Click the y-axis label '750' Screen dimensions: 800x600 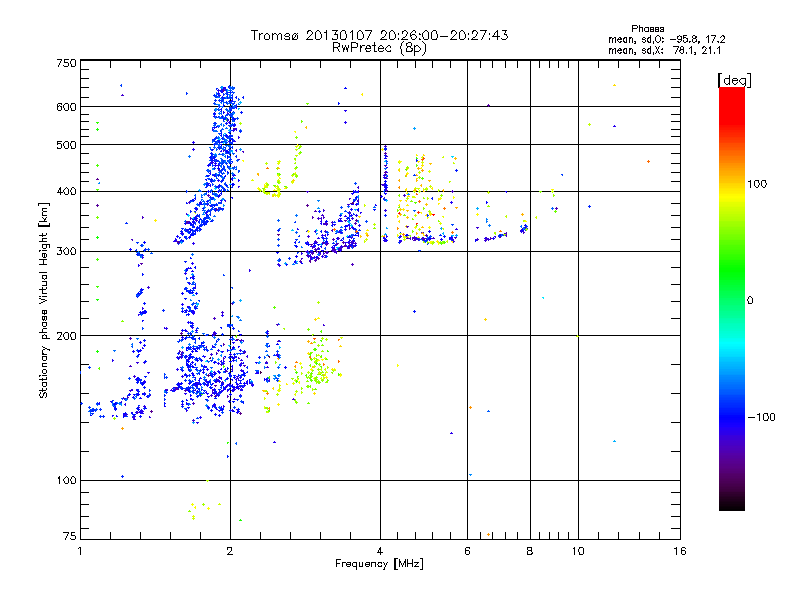coord(66,63)
